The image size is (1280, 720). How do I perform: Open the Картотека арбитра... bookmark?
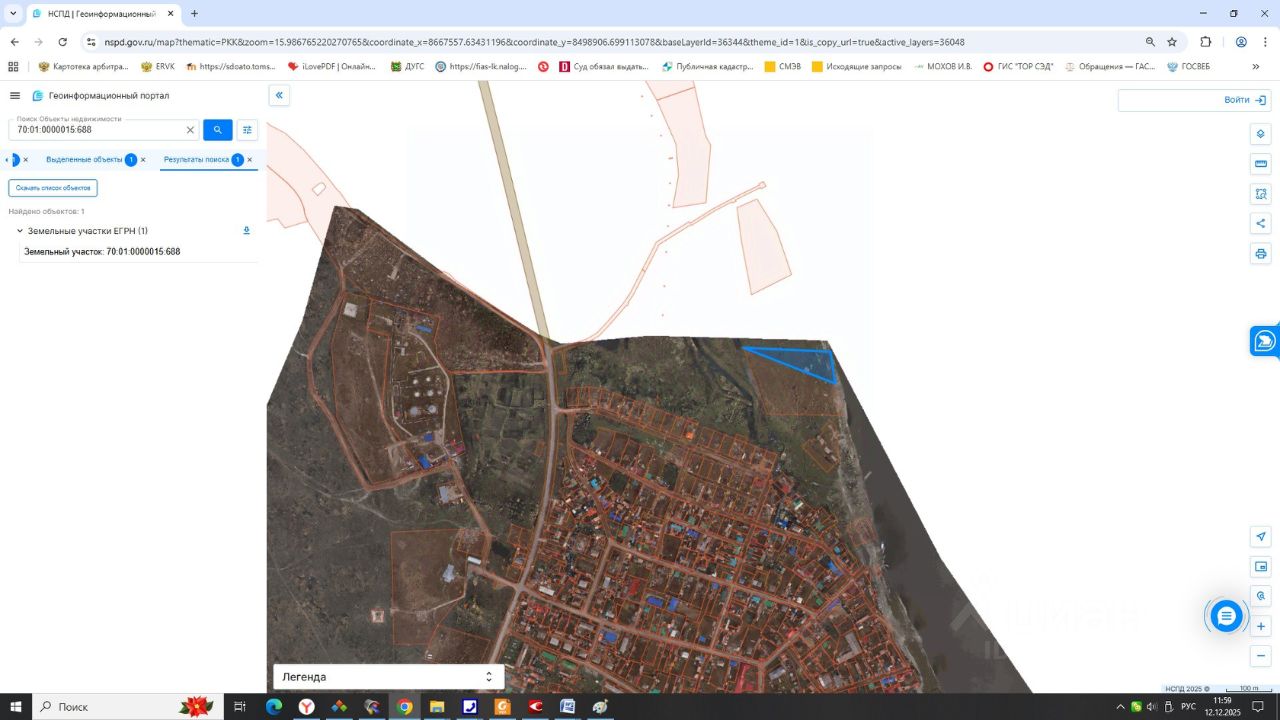(83, 67)
